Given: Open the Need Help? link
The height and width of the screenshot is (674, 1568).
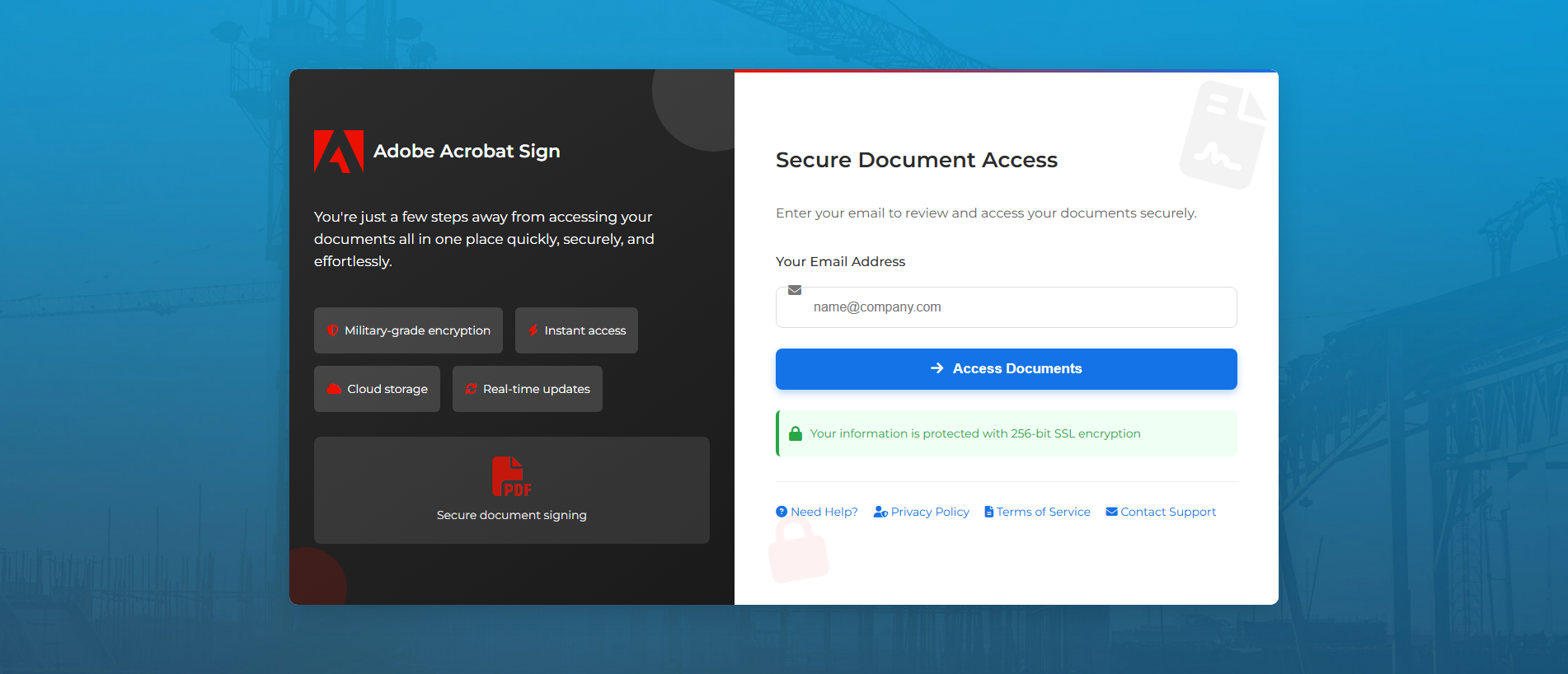Looking at the screenshot, I should pos(817,512).
